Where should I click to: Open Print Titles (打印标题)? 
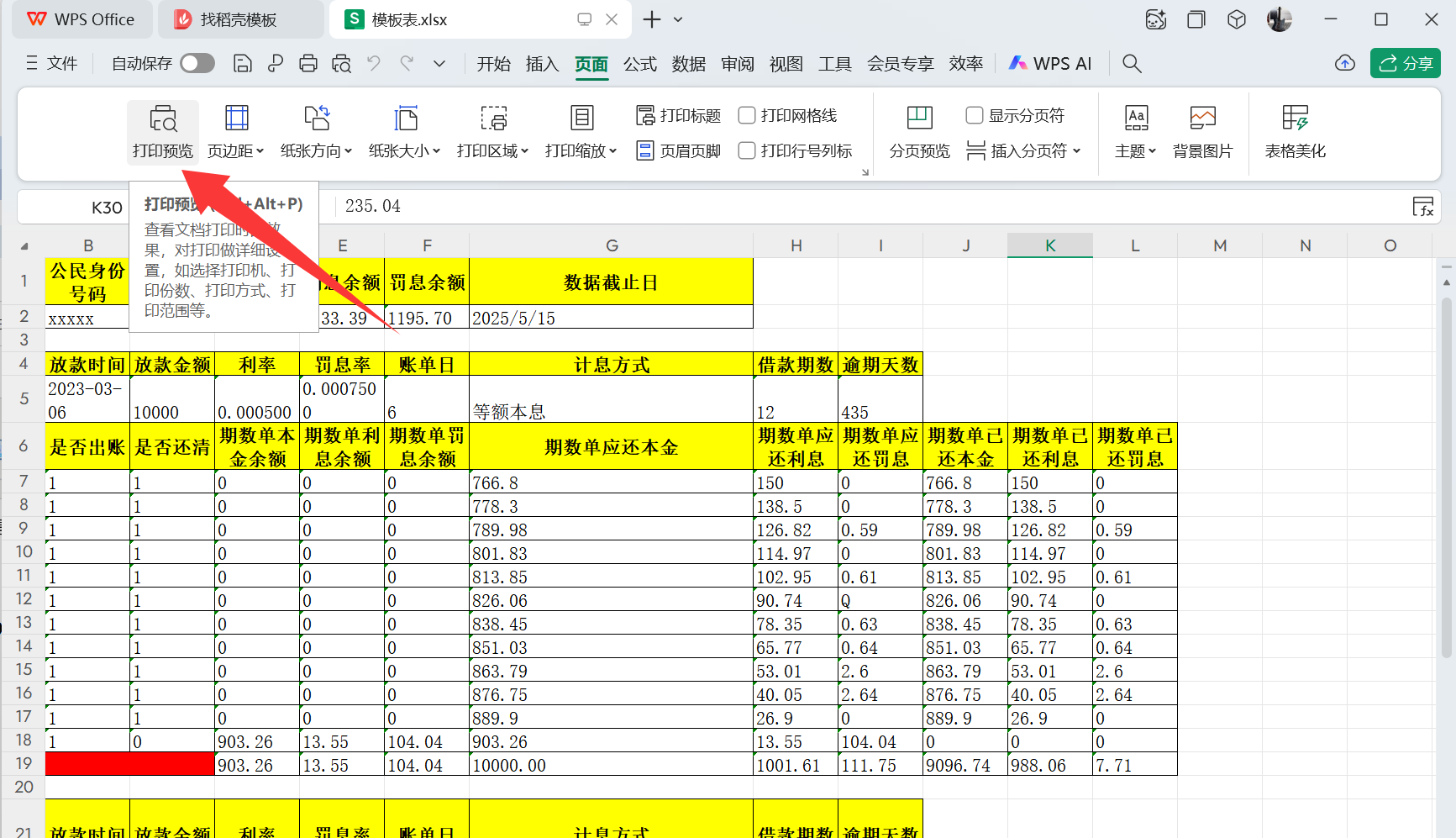[679, 115]
